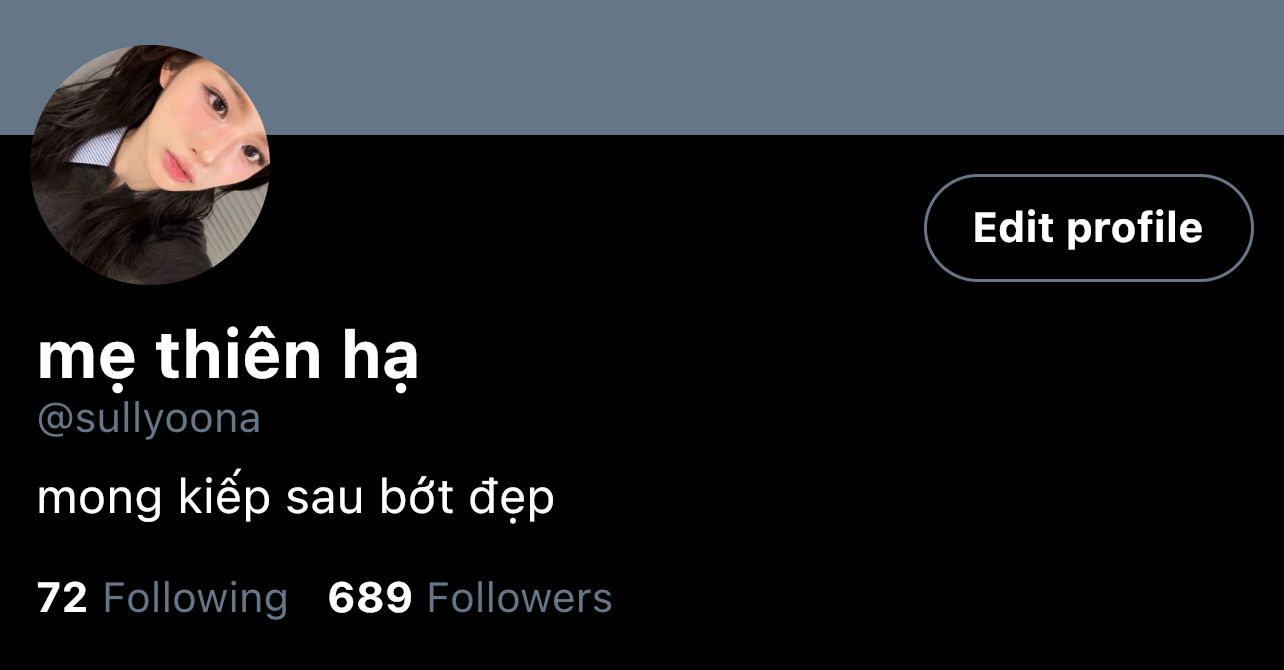Click the Edit profile button
This screenshot has width=1284, height=670.
(x=1088, y=228)
